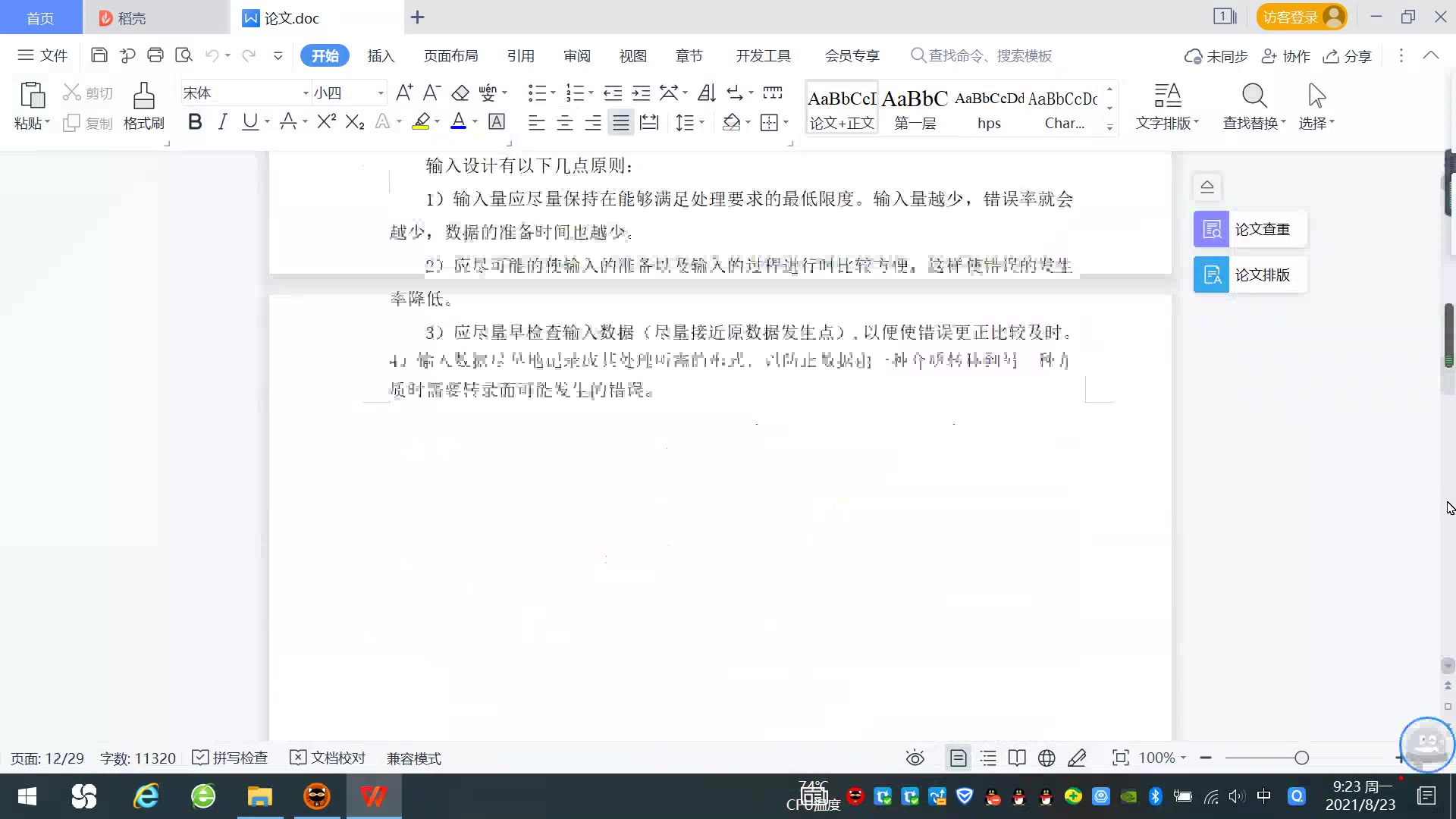Viewport: 1456px width, 819px height.
Task: Apply italic formatting icon
Action: click(x=222, y=122)
